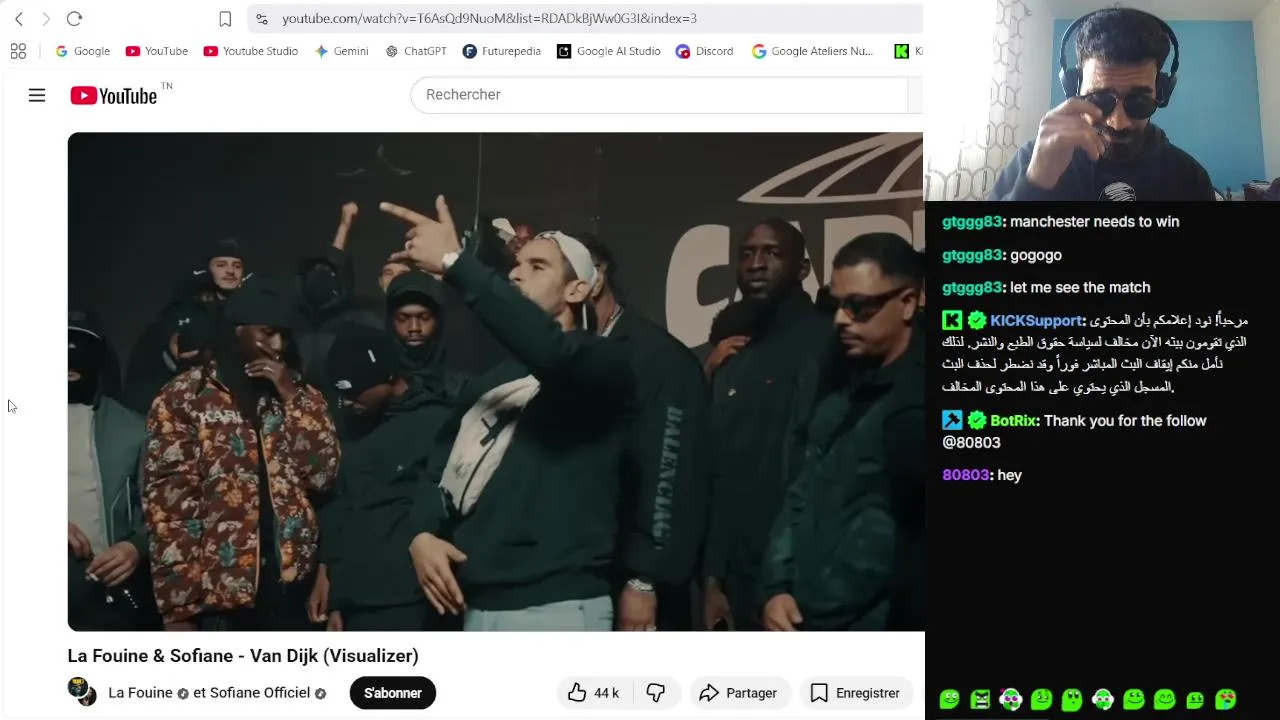Open the Google AI Studio bookmark
Image resolution: width=1280 pixels, height=720 pixels.
pos(609,51)
